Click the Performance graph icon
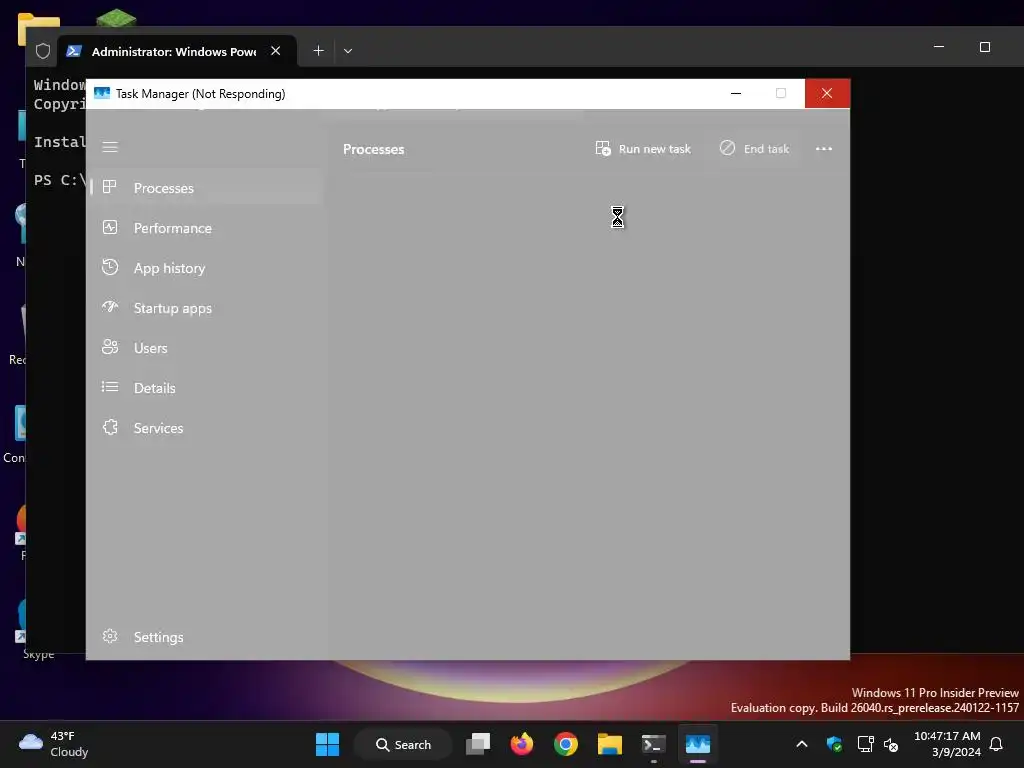1024x768 pixels. (110, 227)
